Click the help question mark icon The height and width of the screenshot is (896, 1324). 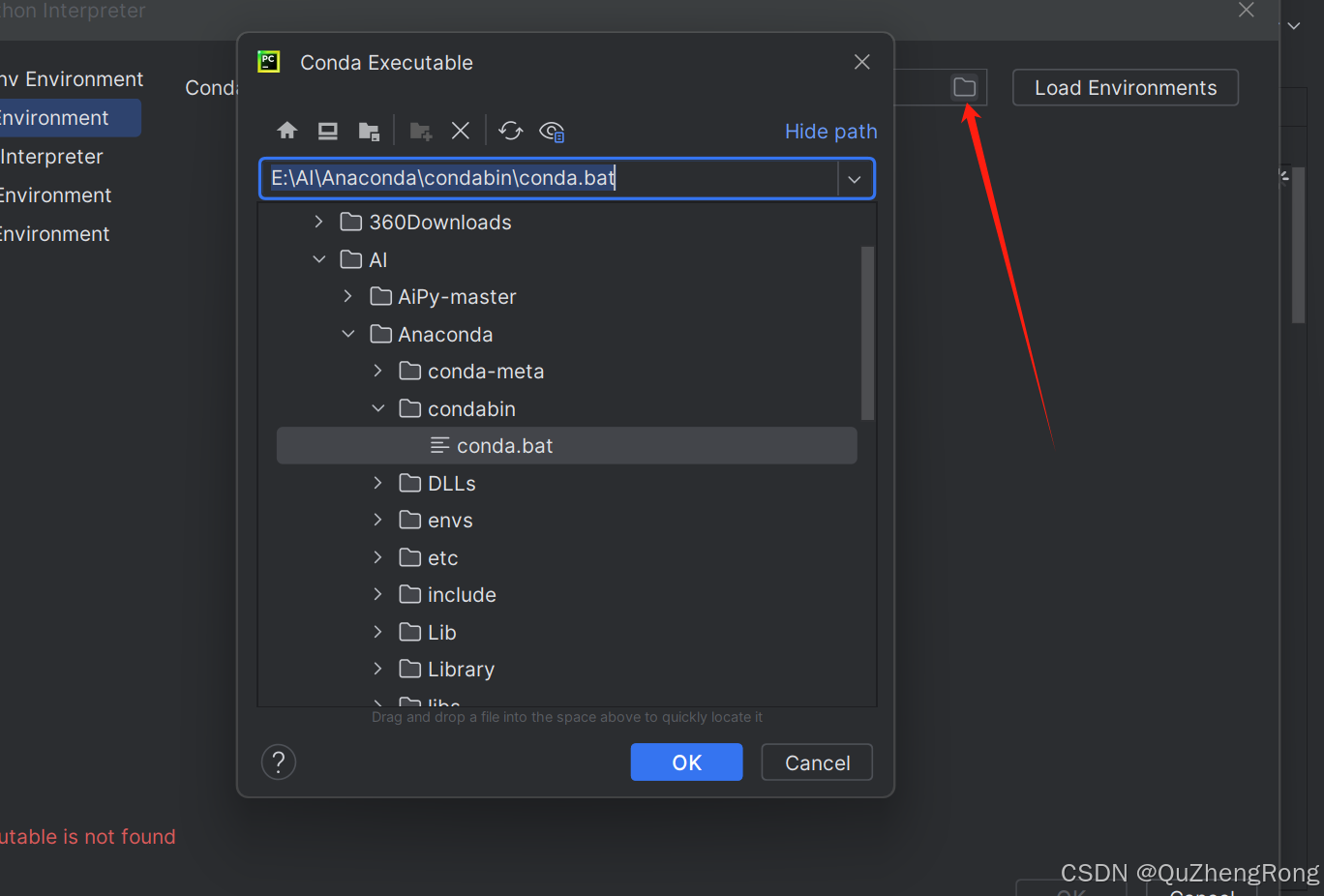coord(279,762)
